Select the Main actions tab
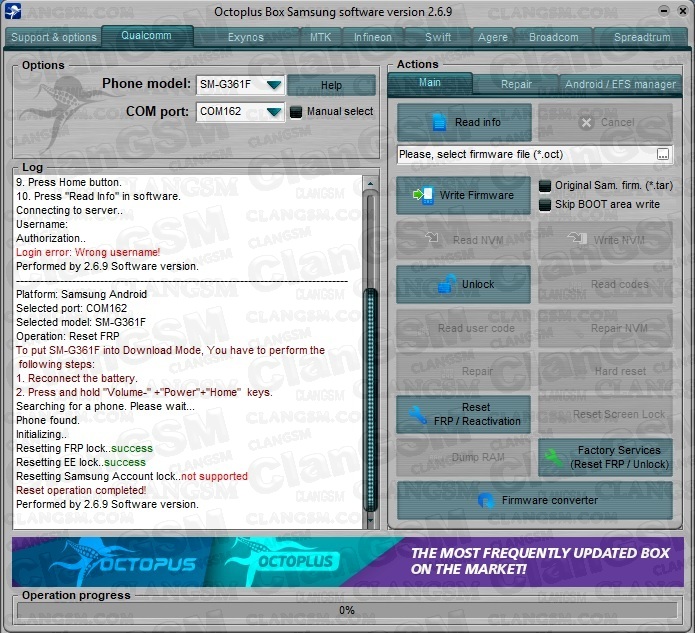Viewport: 695px width, 633px height. [429, 83]
